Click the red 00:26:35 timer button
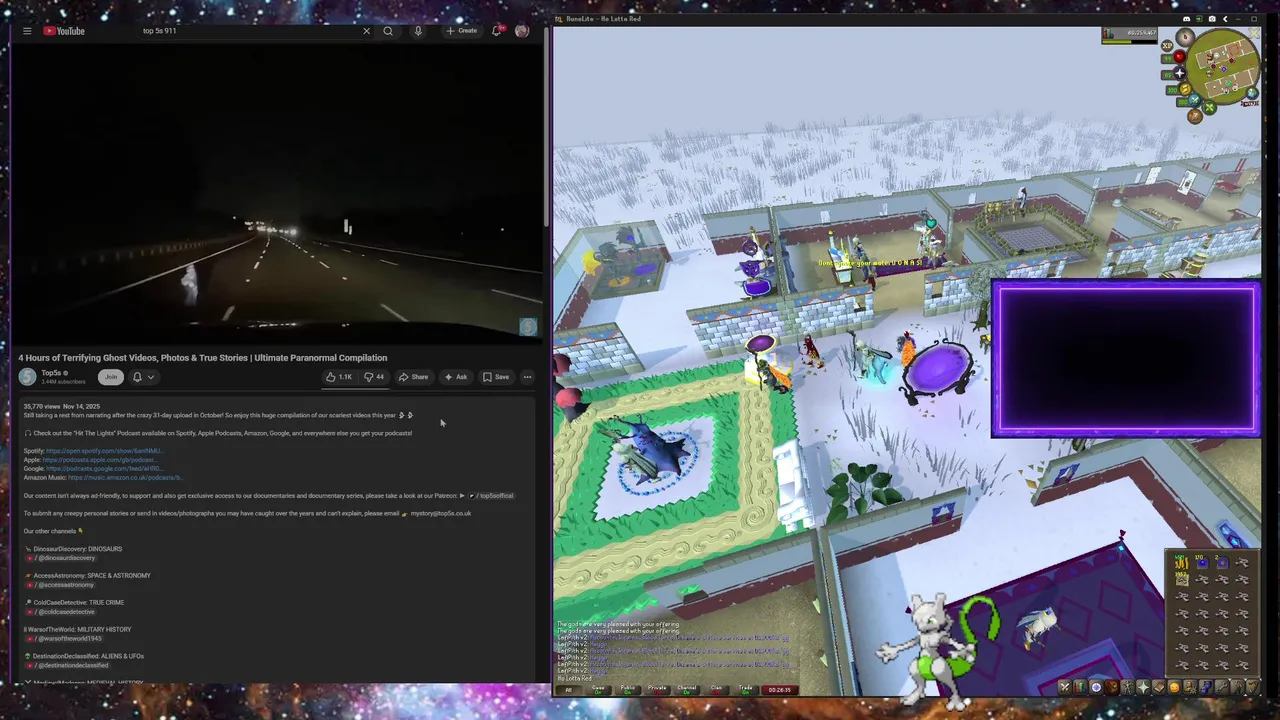This screenshot has width=1280, height=720. tap(779, 689)
